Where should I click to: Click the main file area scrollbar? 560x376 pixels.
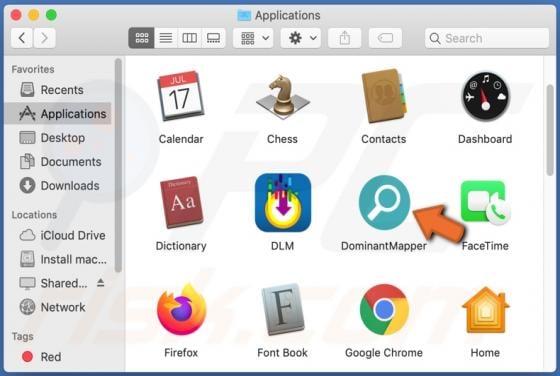coord(550,130)
